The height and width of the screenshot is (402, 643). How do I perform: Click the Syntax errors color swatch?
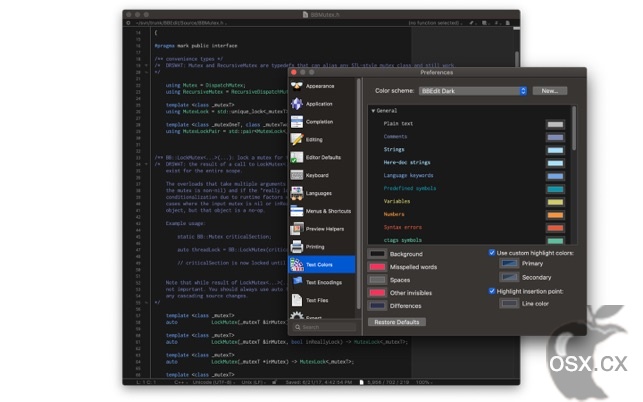point(555,228)
